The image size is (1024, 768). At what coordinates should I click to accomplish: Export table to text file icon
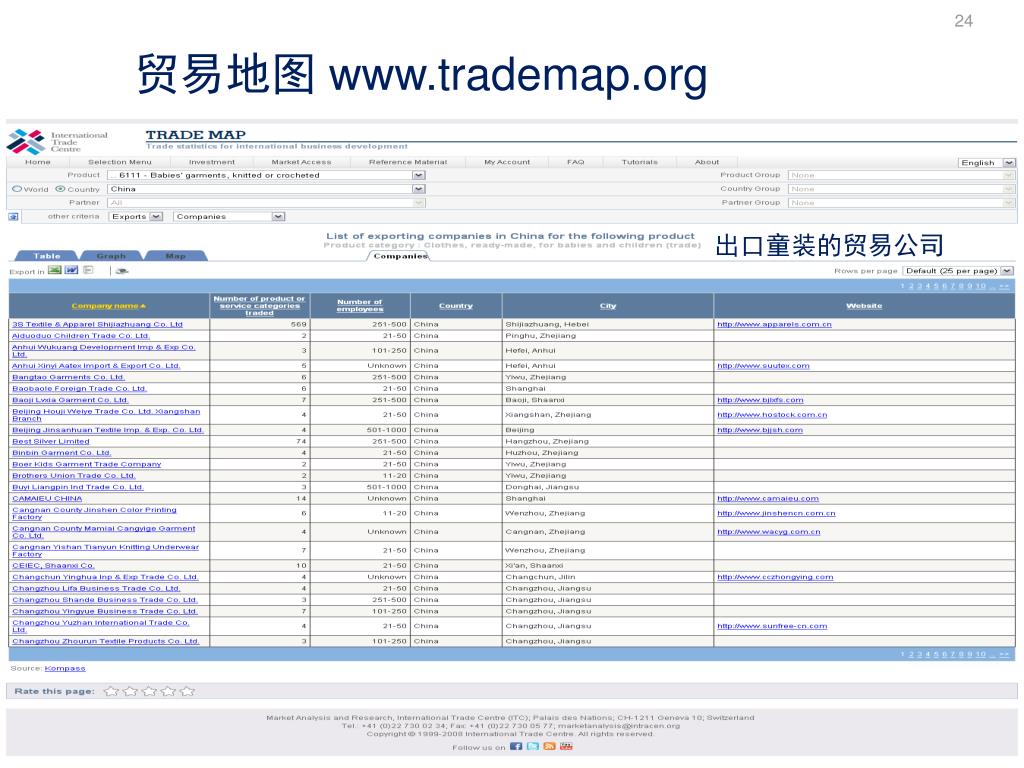click(88, 270)
